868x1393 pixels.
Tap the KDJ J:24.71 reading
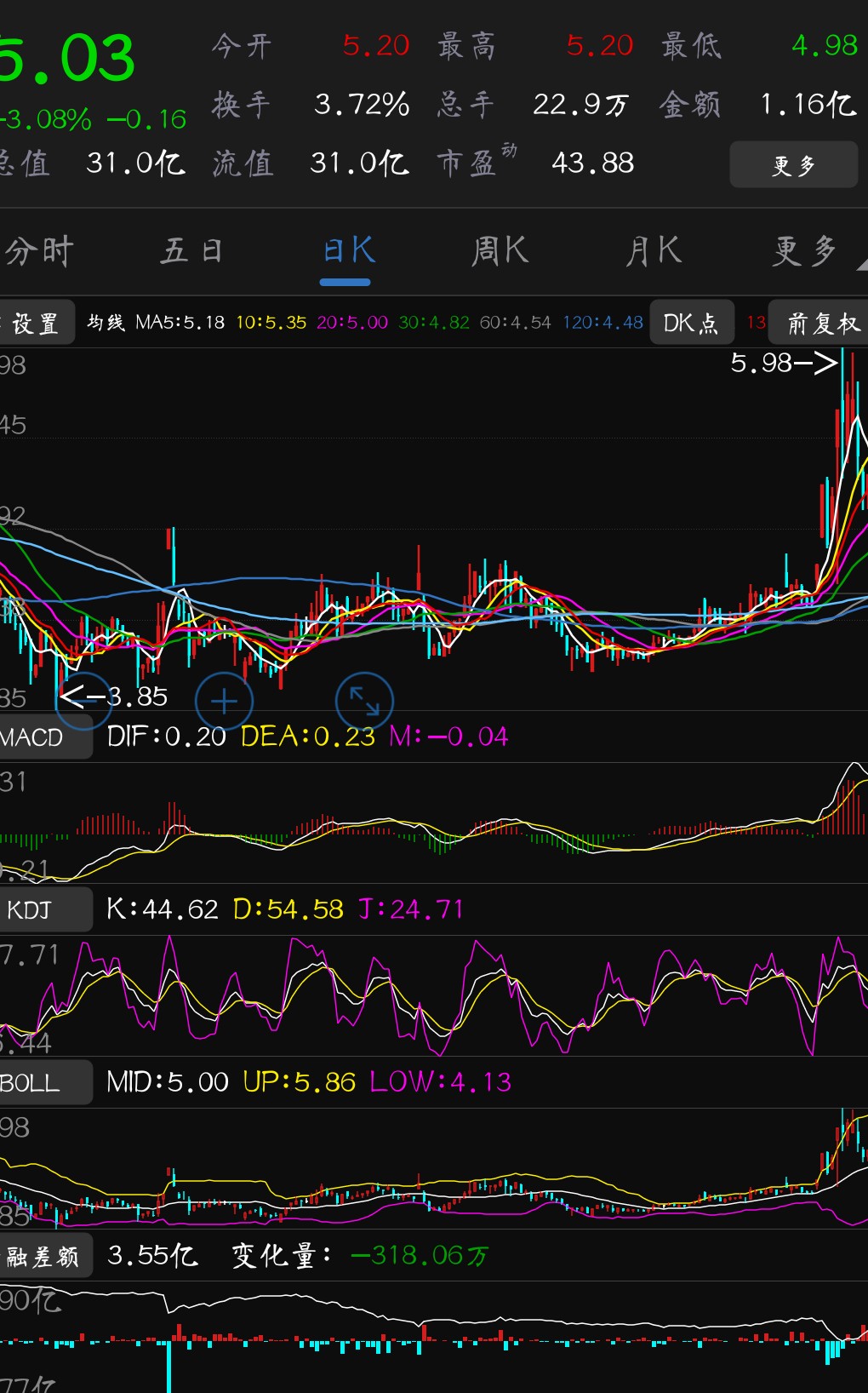411,909
